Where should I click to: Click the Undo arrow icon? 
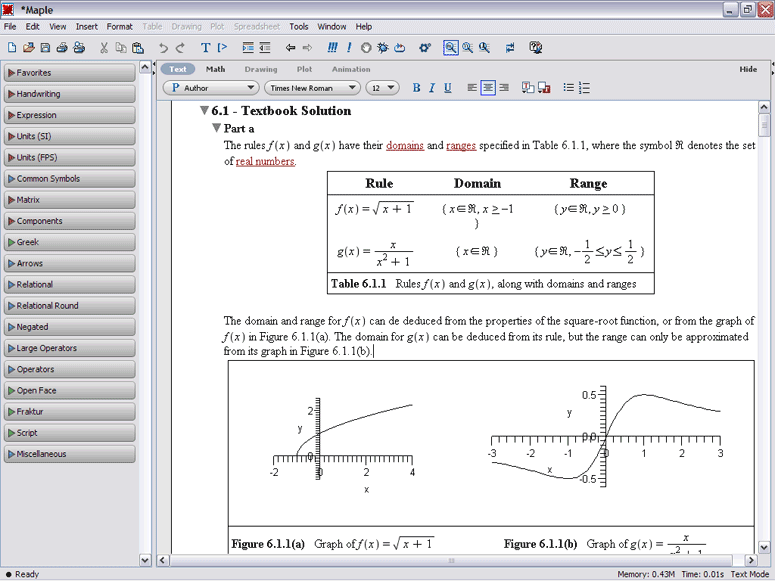click(163, 47)
